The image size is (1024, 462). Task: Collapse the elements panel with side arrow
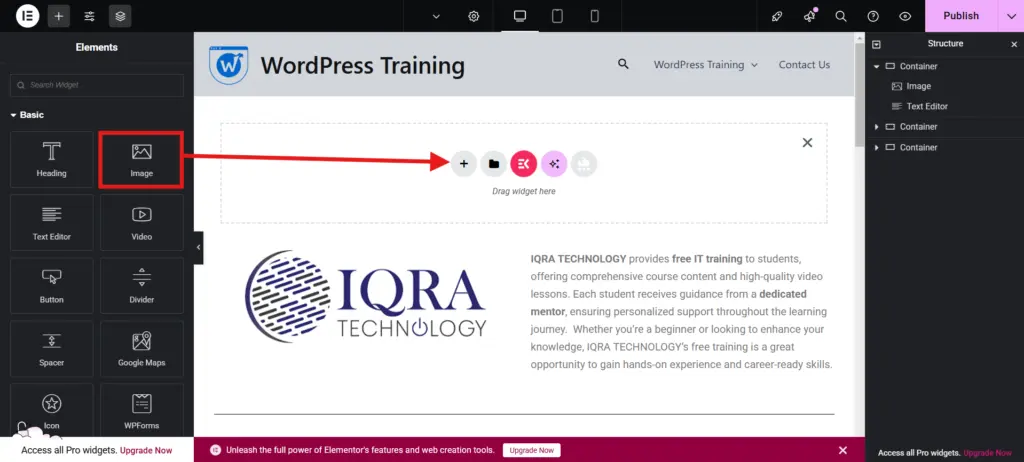coord(199,248)
